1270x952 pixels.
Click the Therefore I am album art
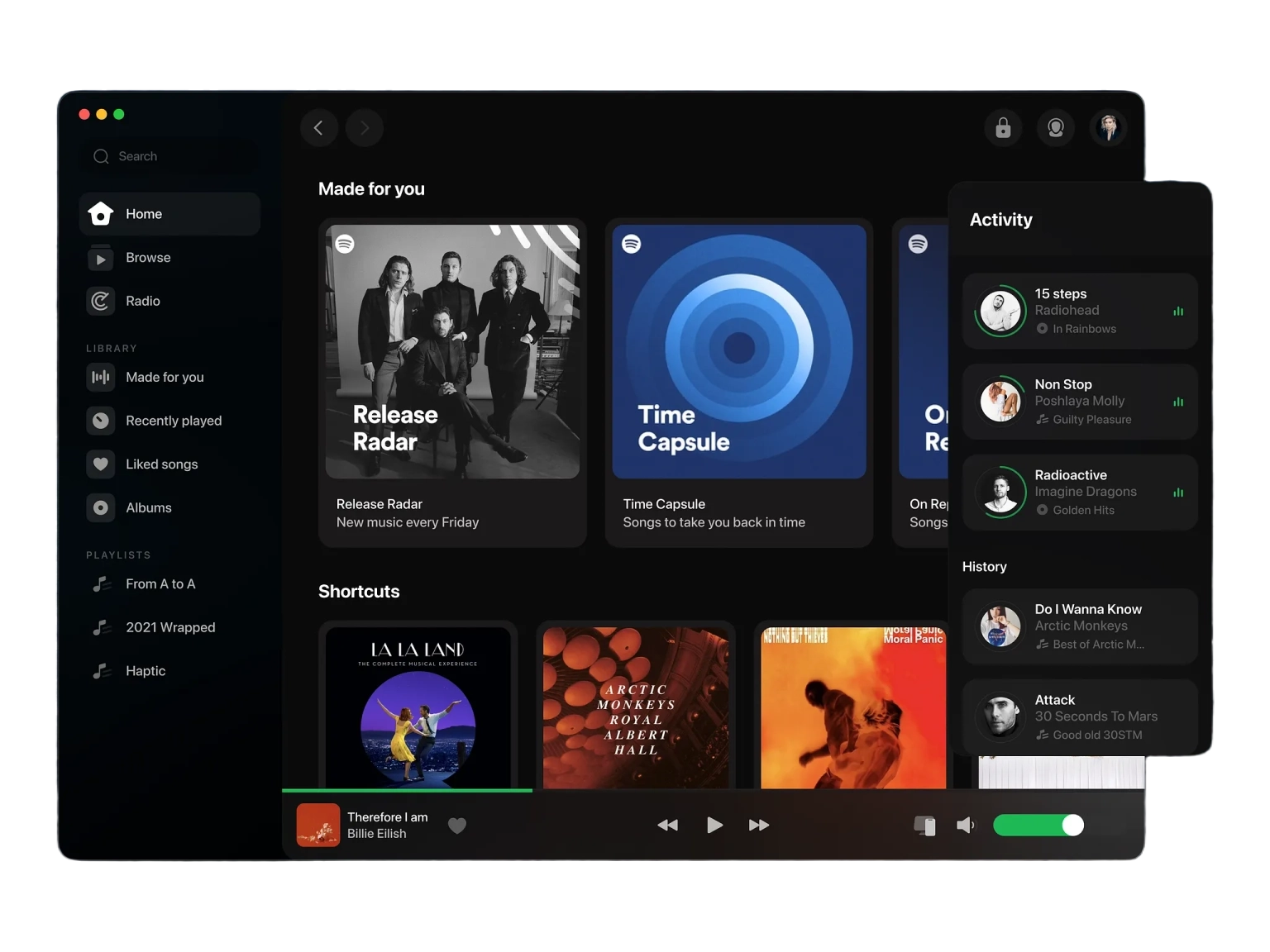tap(318, 826)
